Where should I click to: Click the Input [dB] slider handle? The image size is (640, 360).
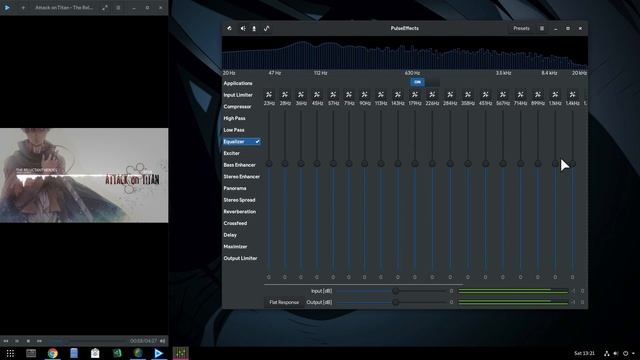pos(396,291)
